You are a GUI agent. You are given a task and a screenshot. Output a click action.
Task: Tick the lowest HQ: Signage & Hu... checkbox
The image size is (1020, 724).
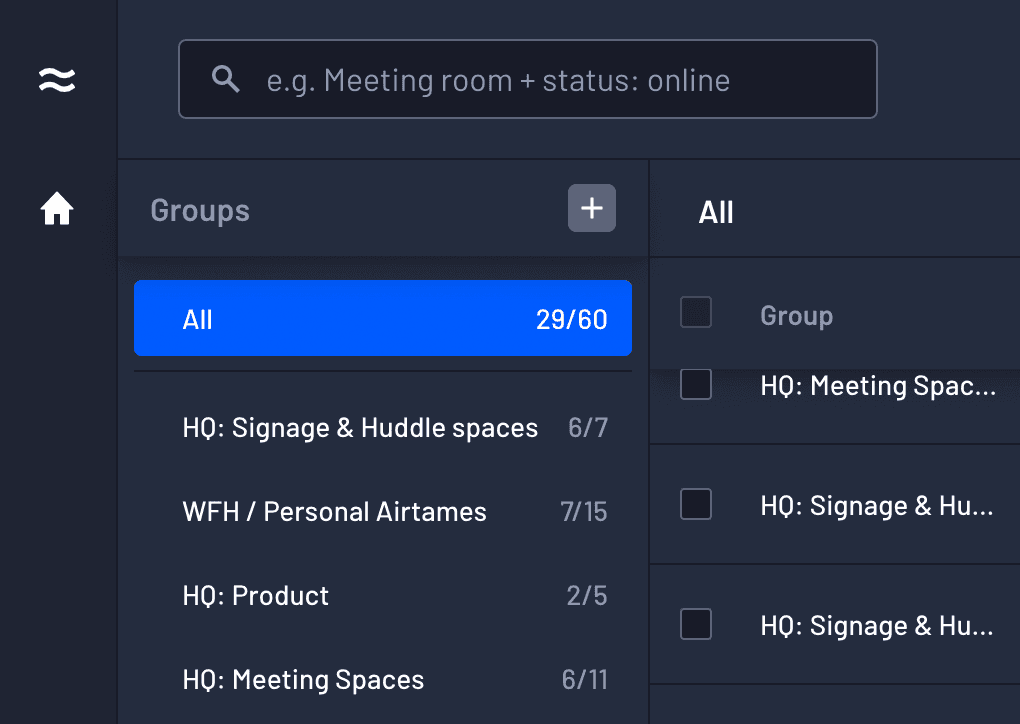click(x=695, y=625)
